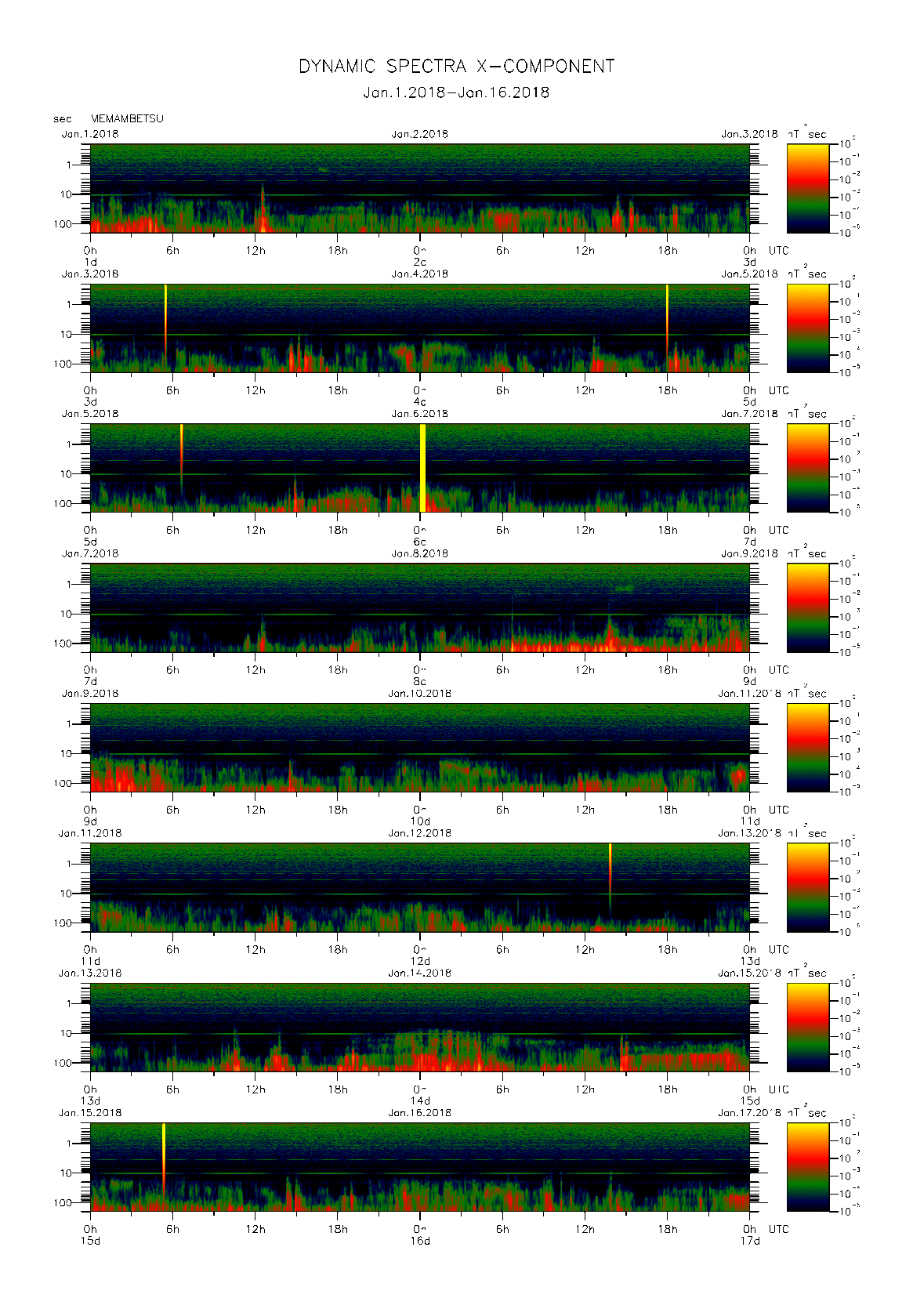Click the Jan.5–Jan.7 spectrogram panel
The image size is (913, 1316).
[420, 468]
